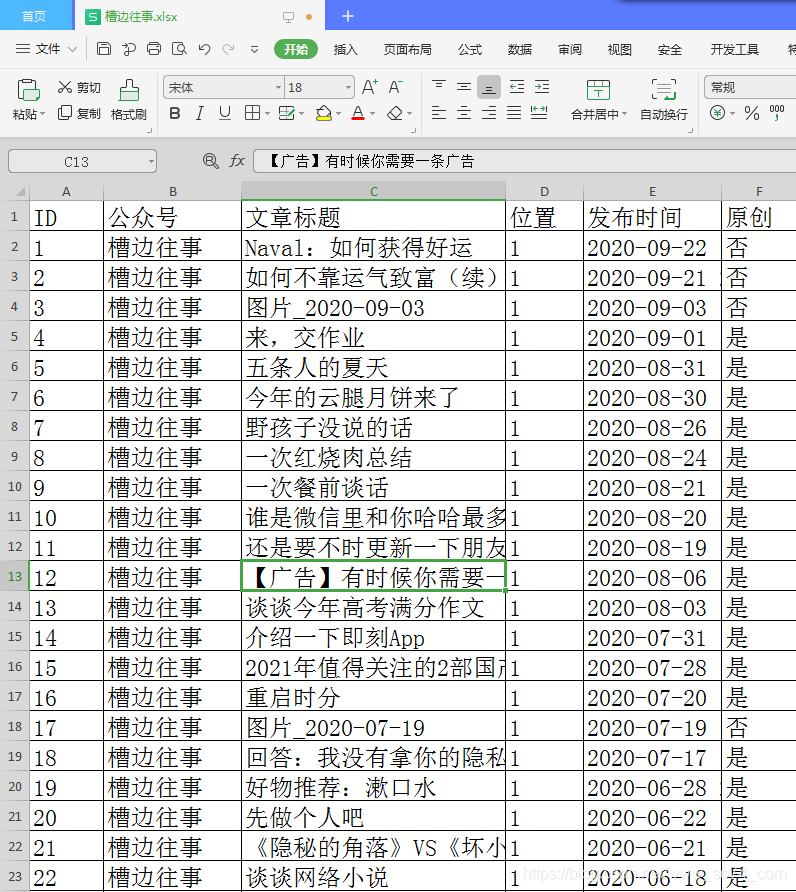Switch to the 页面布局 ribbon tab
This screenshot has width=796, height=892.
407,49
